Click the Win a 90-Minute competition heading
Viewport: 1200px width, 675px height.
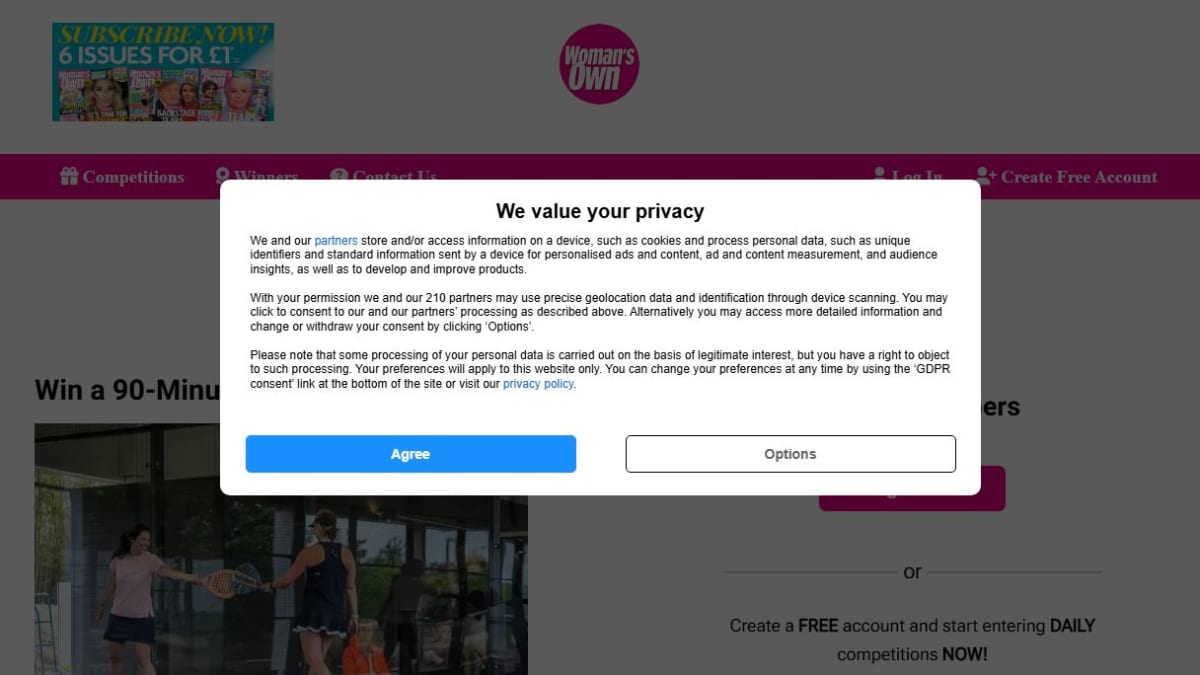tap(127, 390)
